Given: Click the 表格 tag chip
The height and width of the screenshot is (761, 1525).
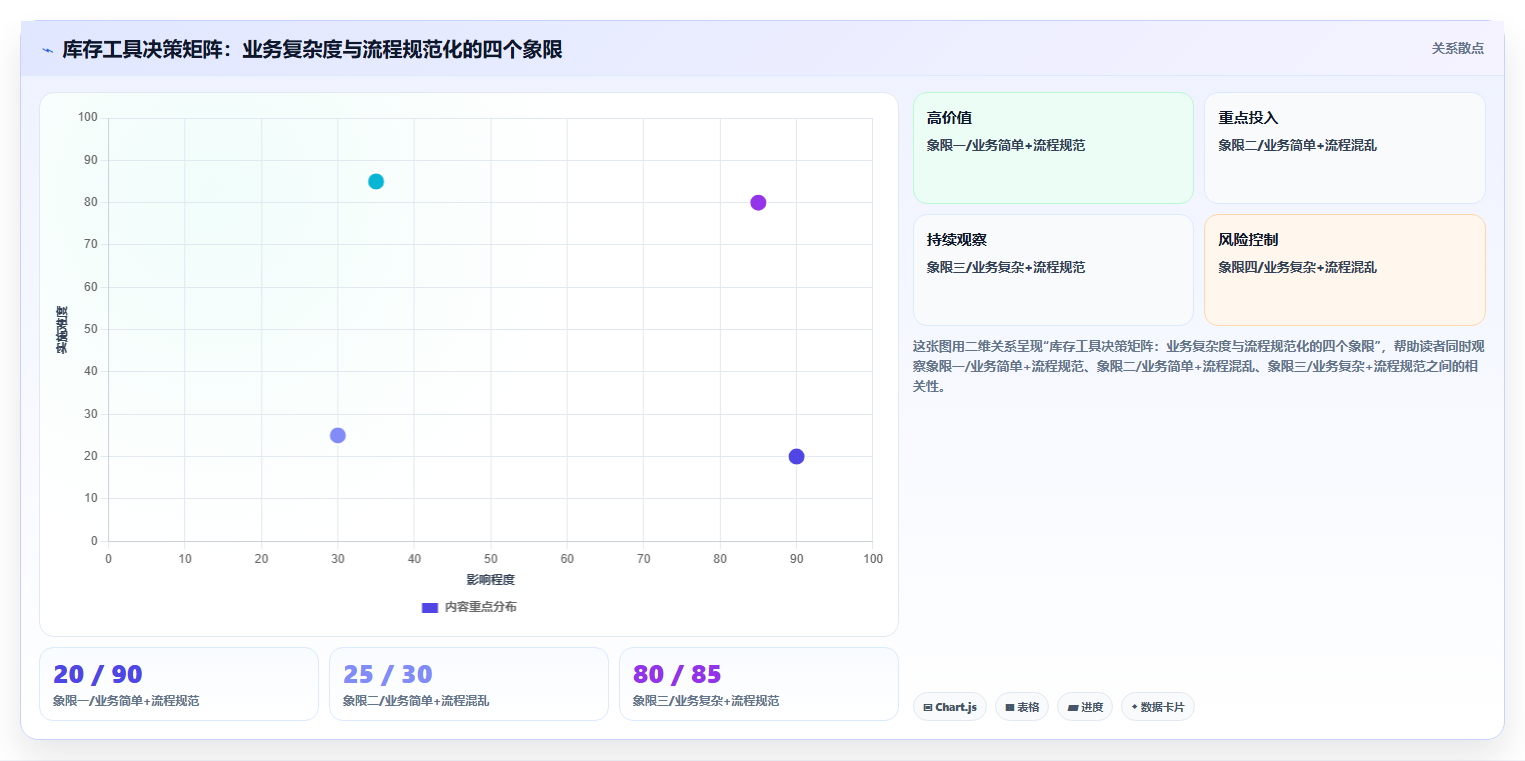Looking at the screenshot, I should point(1022,707).
